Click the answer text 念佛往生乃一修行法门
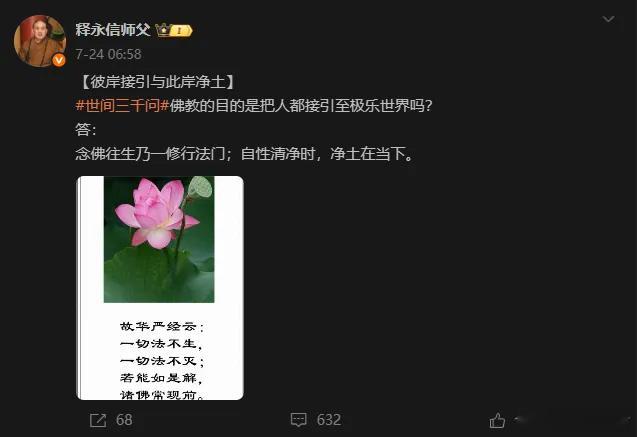637x437 pixels. 150,154
